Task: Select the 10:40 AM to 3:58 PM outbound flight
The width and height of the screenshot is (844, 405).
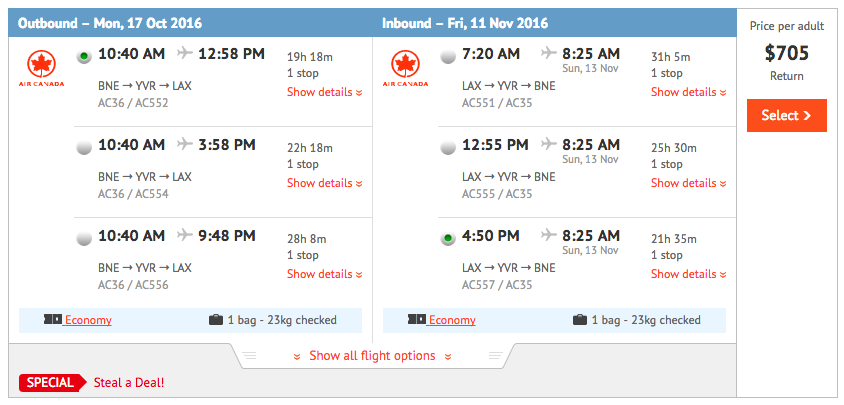Action: click(x=84, y=148)
